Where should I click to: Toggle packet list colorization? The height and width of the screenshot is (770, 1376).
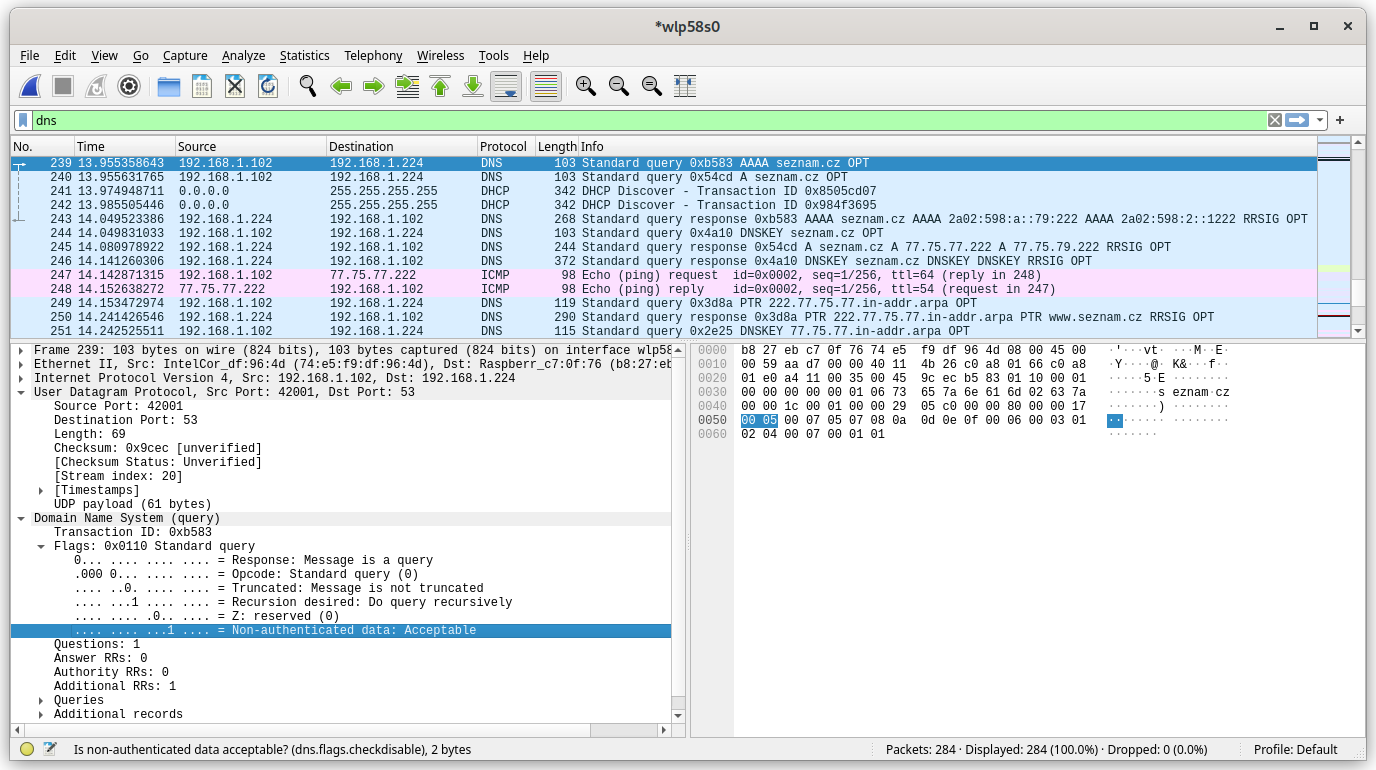click(545, 86)
